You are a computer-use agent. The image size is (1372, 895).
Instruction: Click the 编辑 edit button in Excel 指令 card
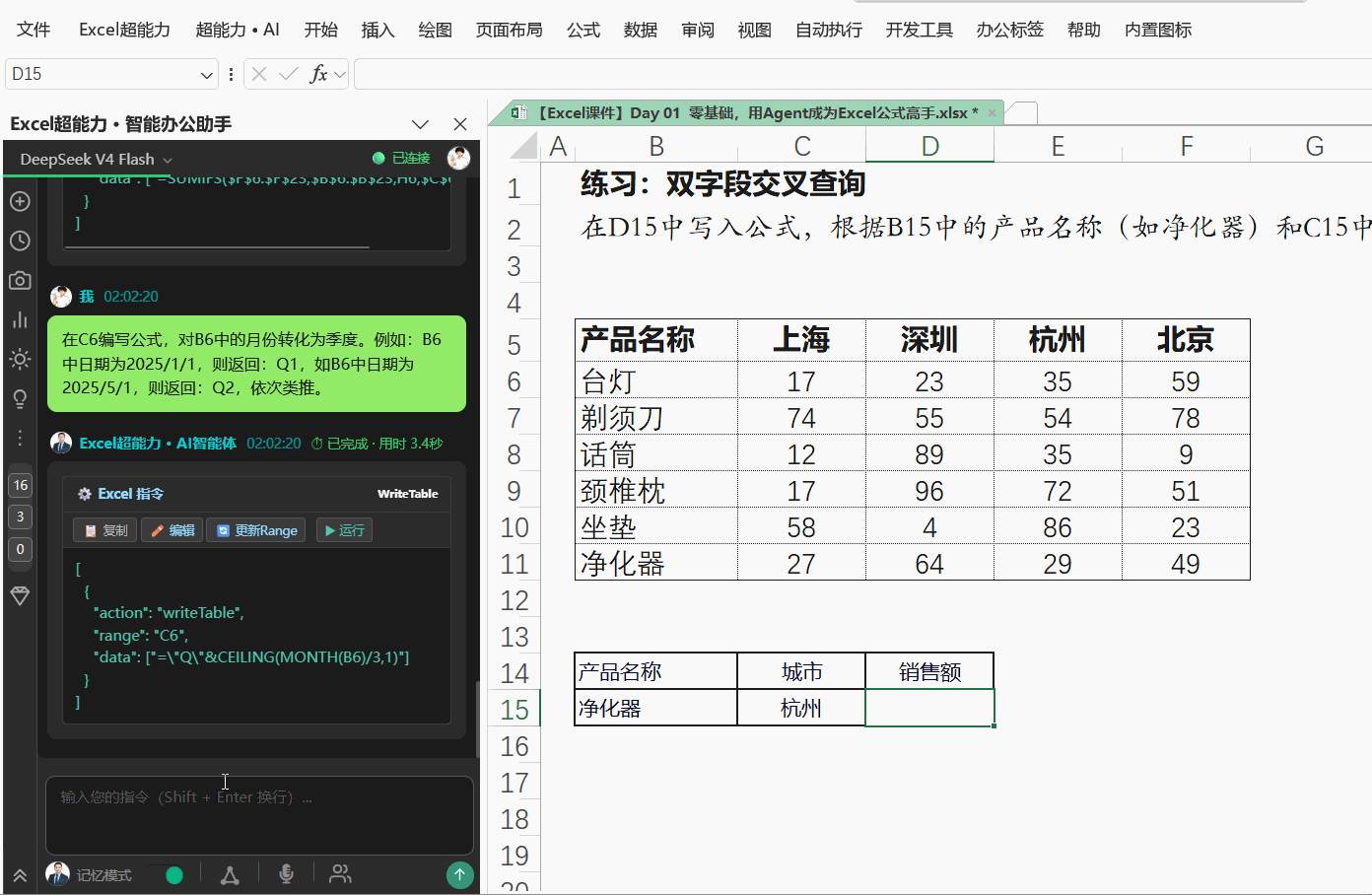(171, 530)
